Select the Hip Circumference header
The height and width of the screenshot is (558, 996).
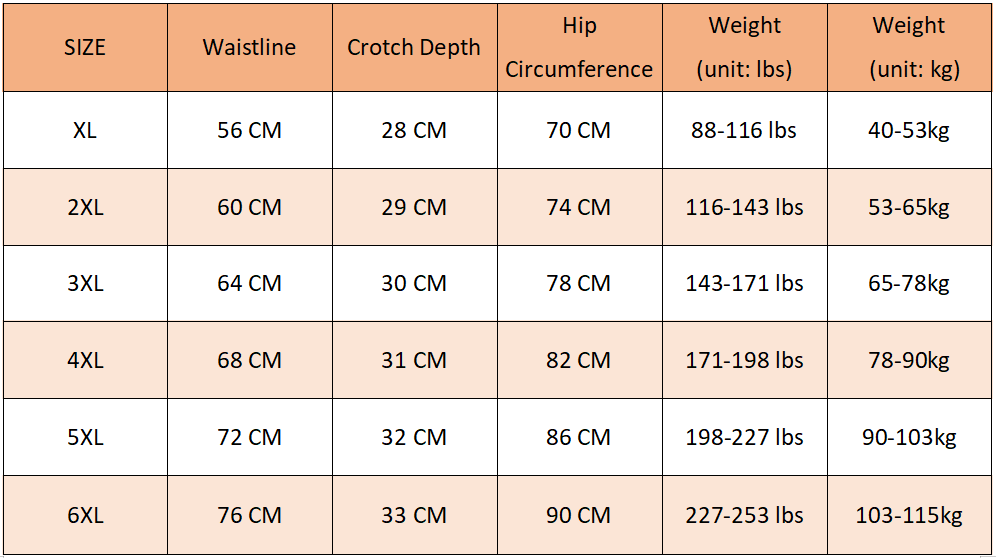pyautogui.click(x=579, y=48)
